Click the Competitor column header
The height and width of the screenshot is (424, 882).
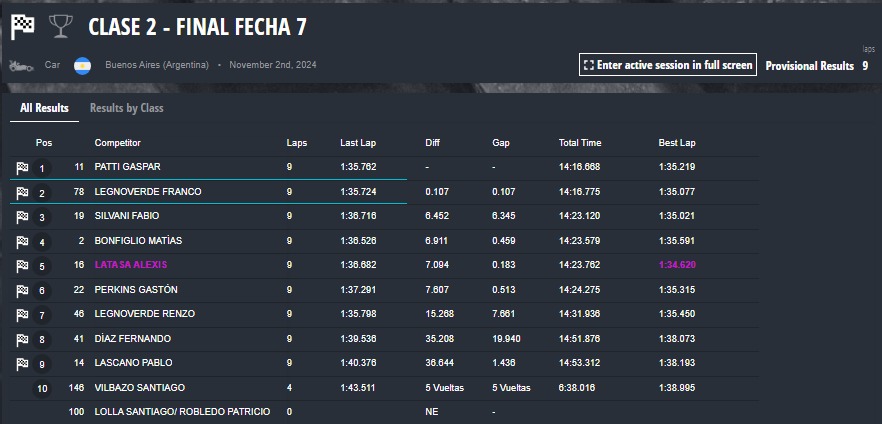click(x=118, y=143)
